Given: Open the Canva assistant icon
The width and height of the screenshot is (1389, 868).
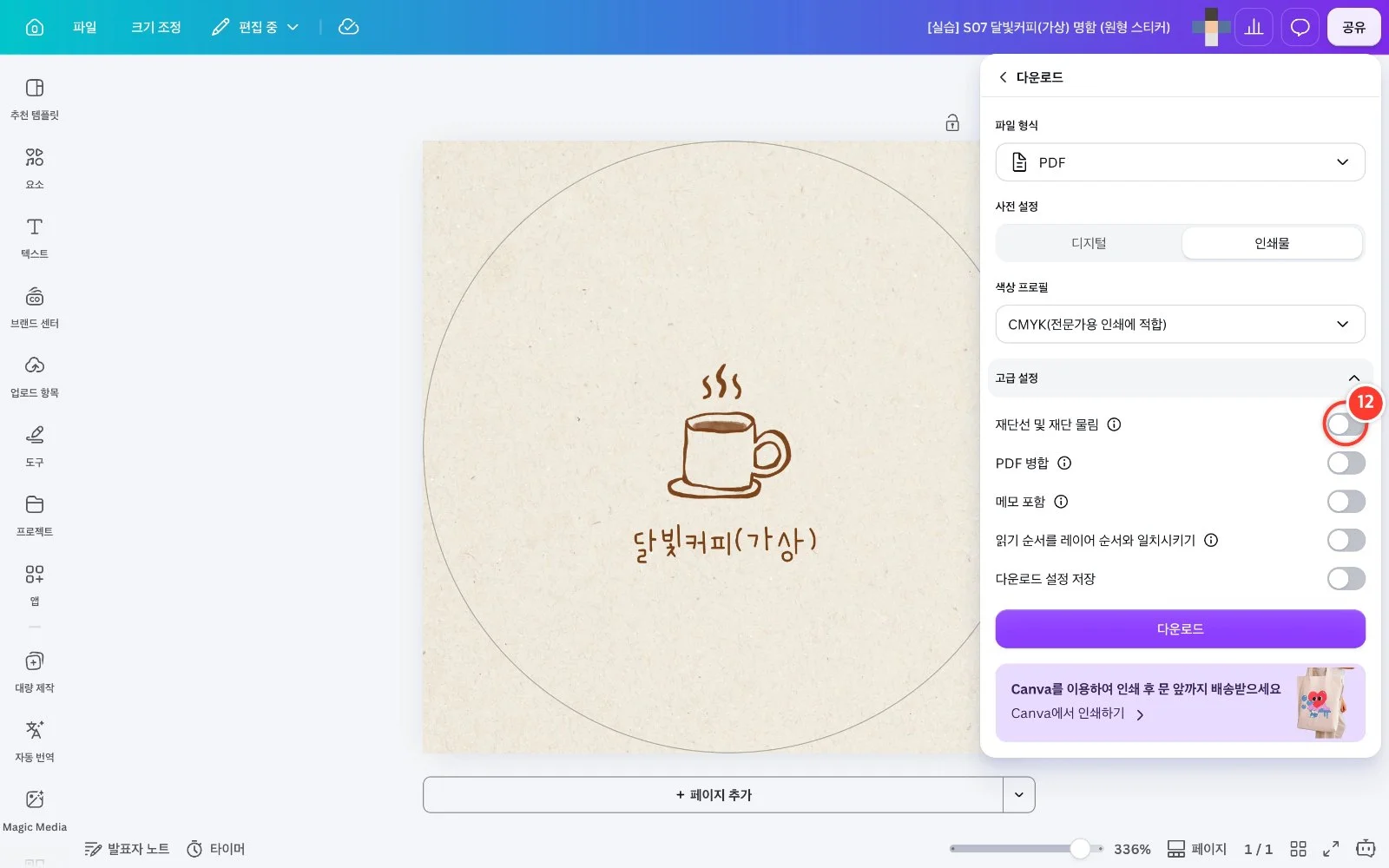Looking at the screenshot, I should pyautogui.click(x=1366, y=848).
